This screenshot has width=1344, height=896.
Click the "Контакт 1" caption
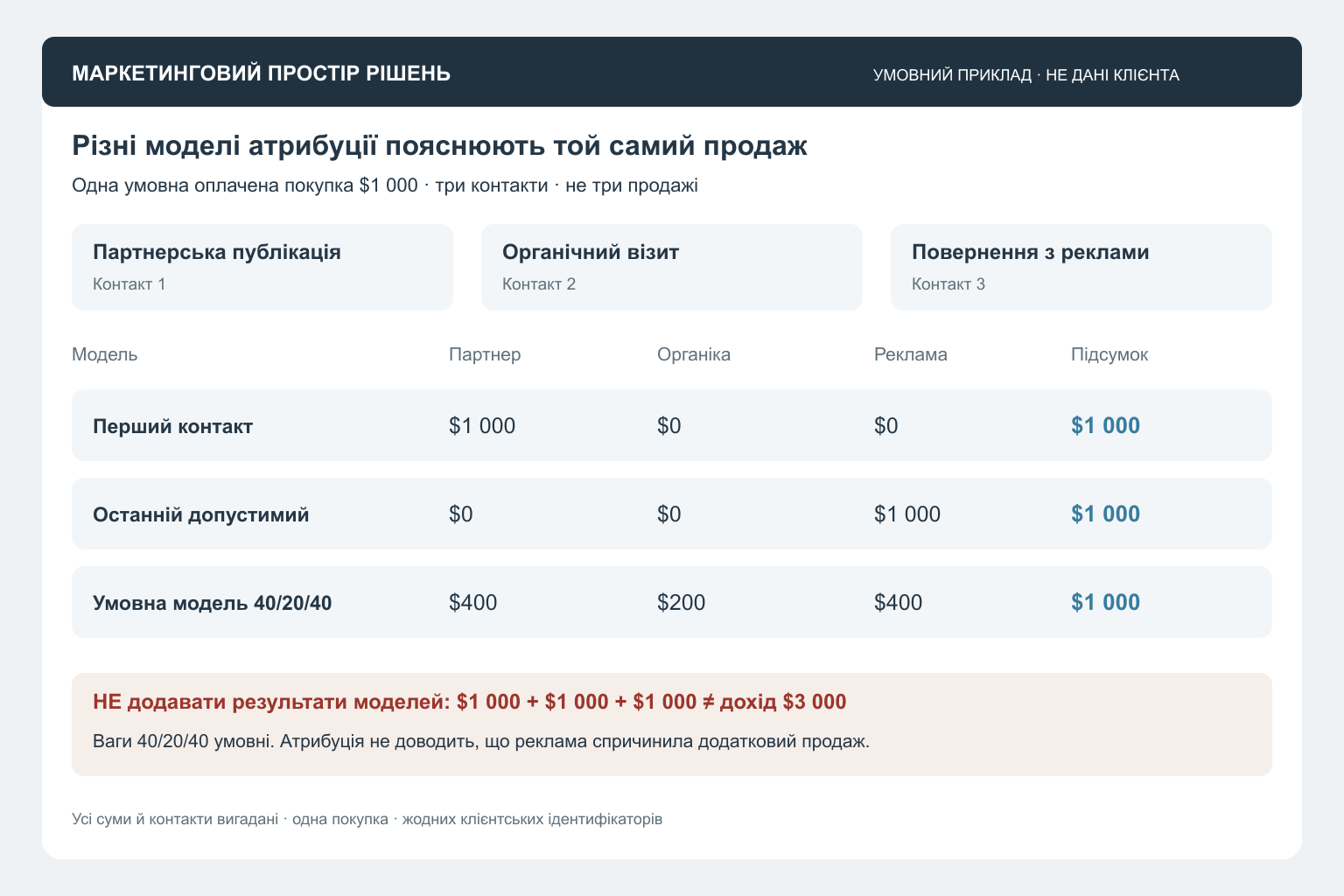click(x=129, y=284)
